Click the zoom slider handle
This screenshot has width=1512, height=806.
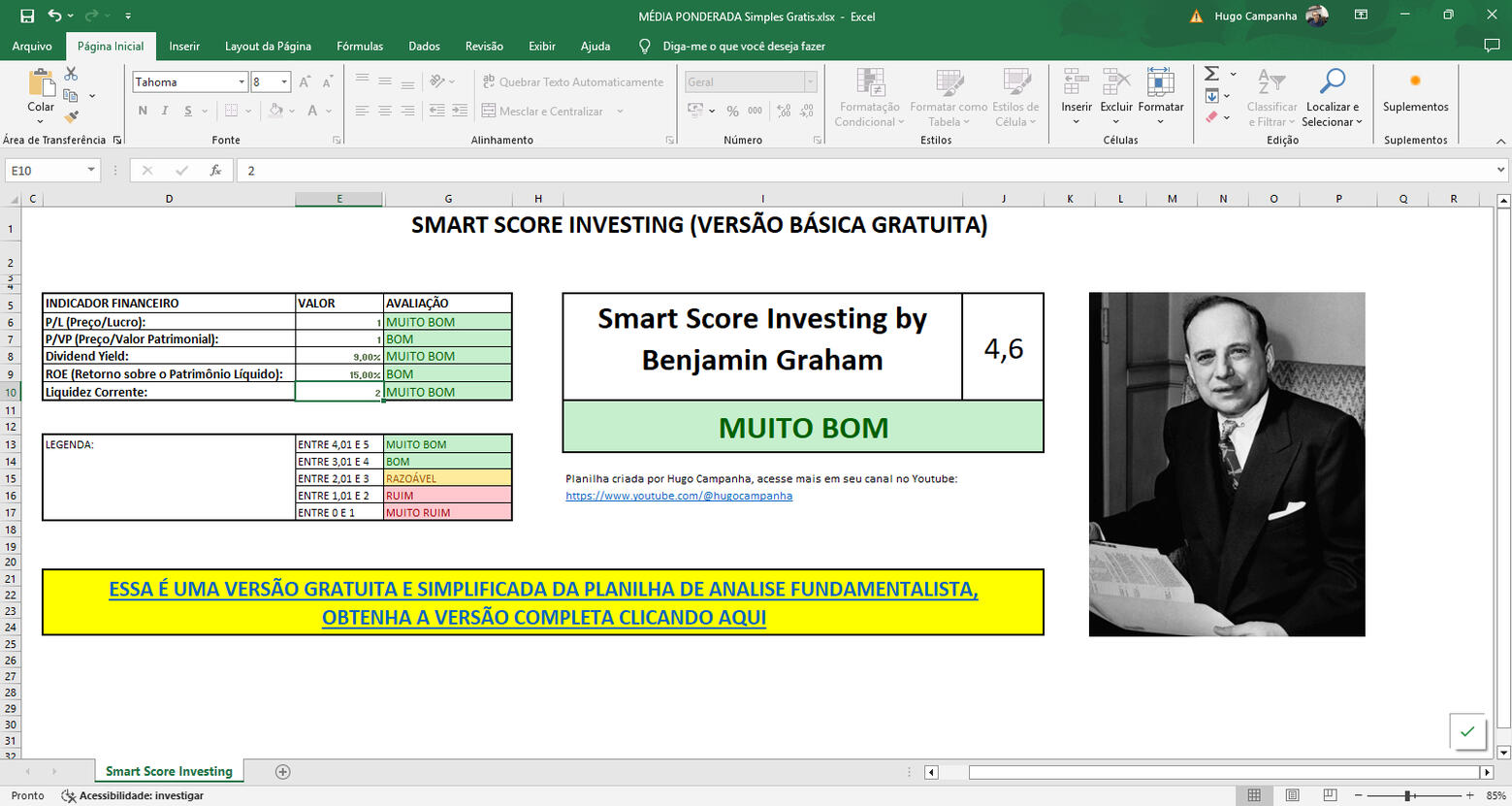point(1407,795)
